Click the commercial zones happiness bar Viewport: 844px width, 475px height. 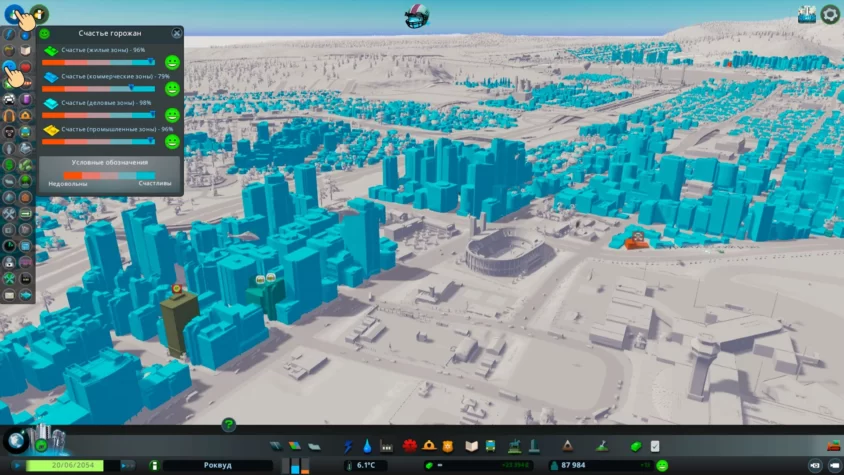point(99,89)
